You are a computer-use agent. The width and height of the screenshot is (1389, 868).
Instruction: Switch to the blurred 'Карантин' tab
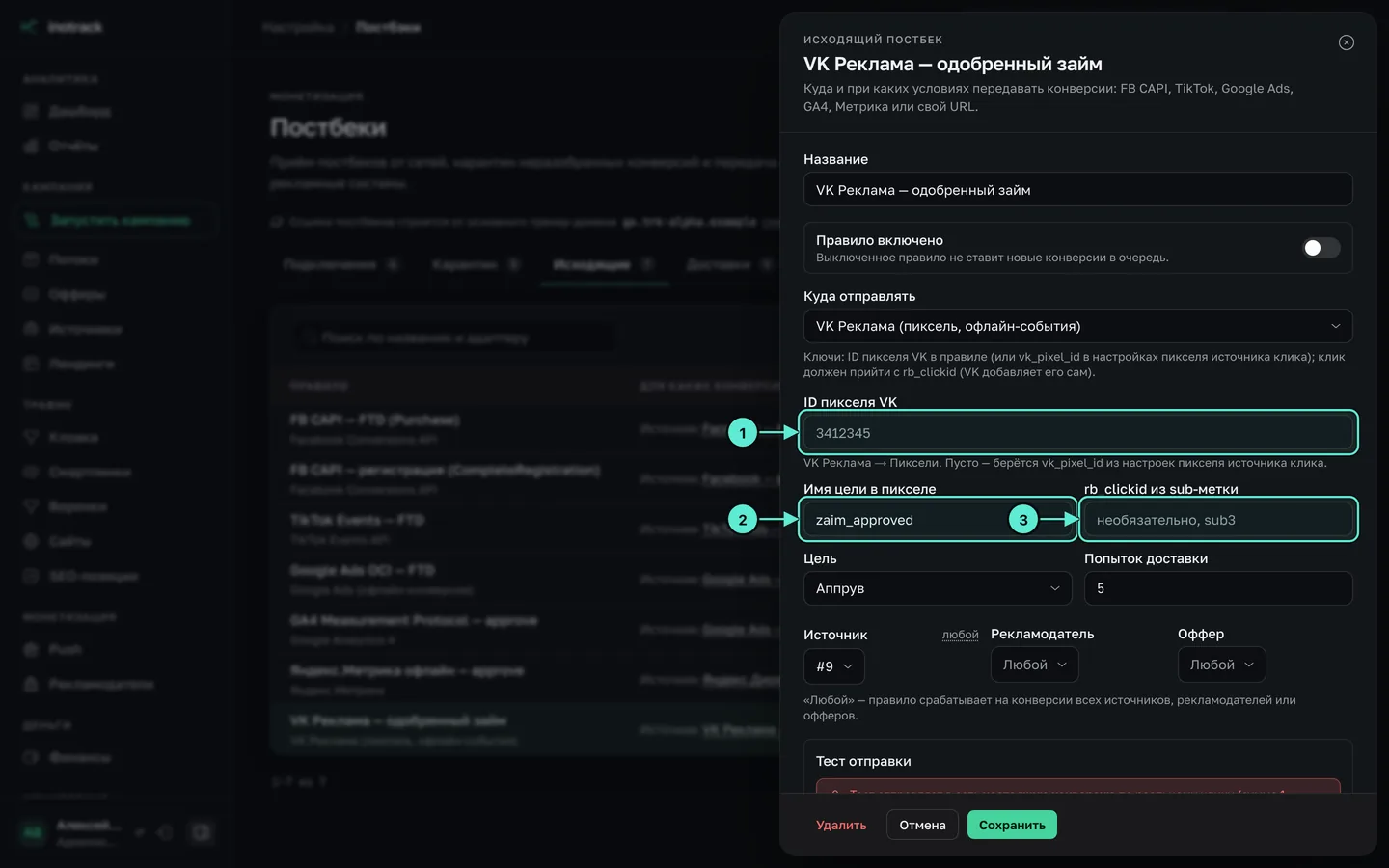[476, 264]
